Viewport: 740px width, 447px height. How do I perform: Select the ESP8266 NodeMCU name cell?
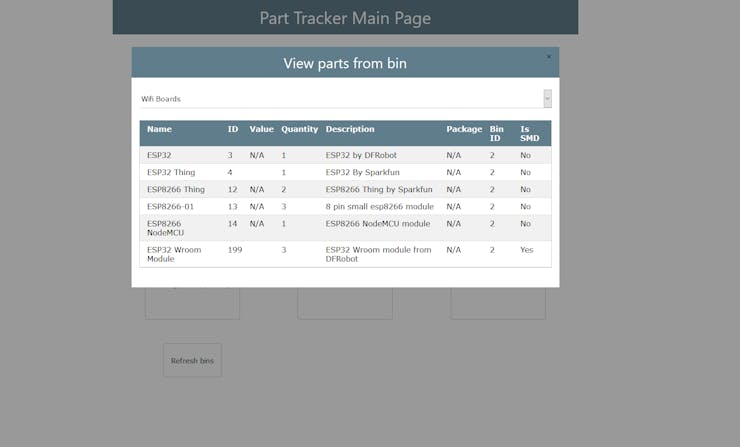coord(166,228)
